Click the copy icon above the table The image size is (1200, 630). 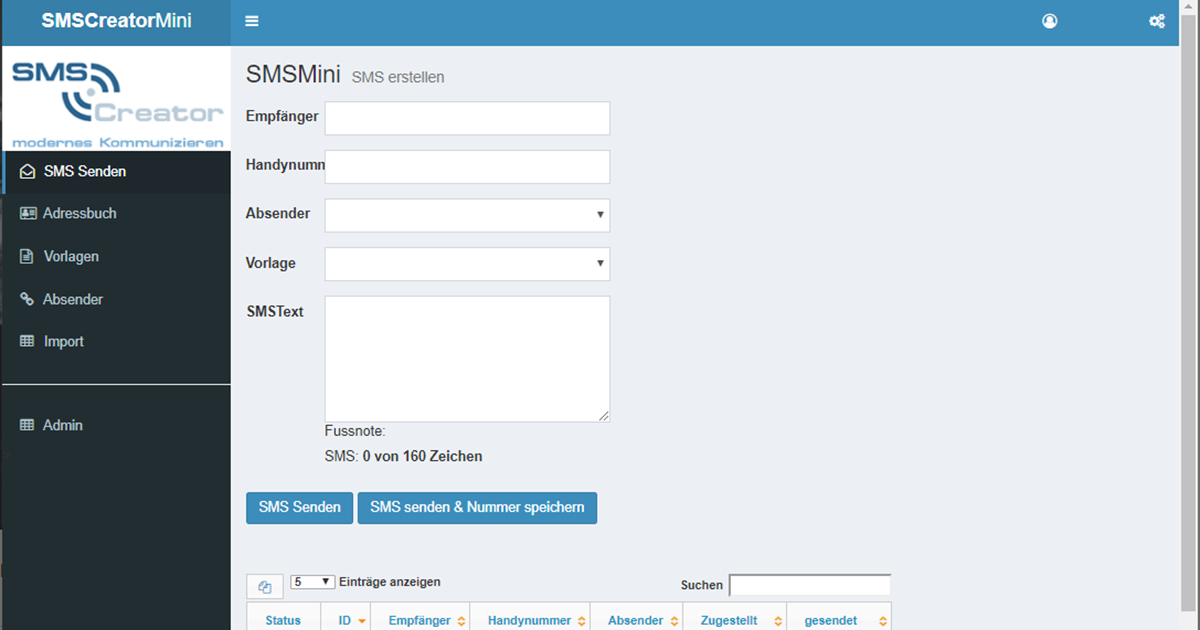pyautogui.click(x=265, y=588)
